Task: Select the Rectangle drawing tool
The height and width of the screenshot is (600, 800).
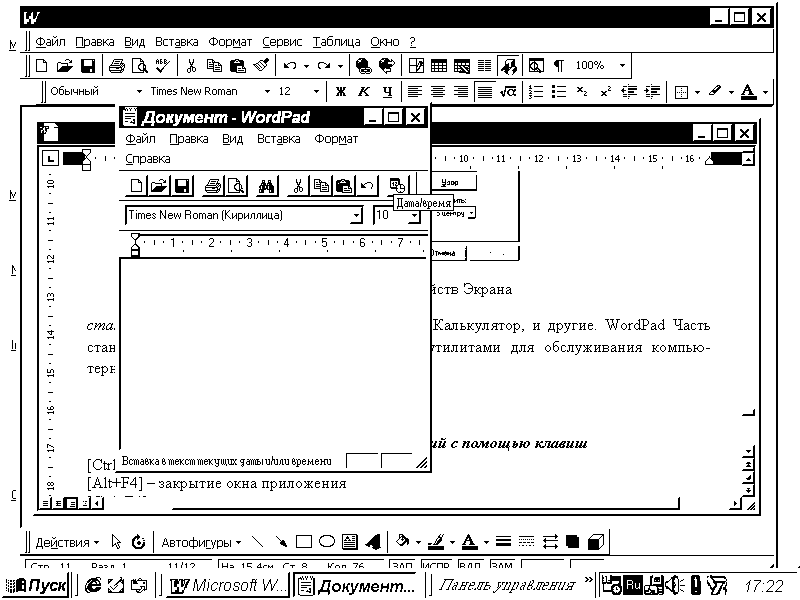Action: tap(304, 541)
